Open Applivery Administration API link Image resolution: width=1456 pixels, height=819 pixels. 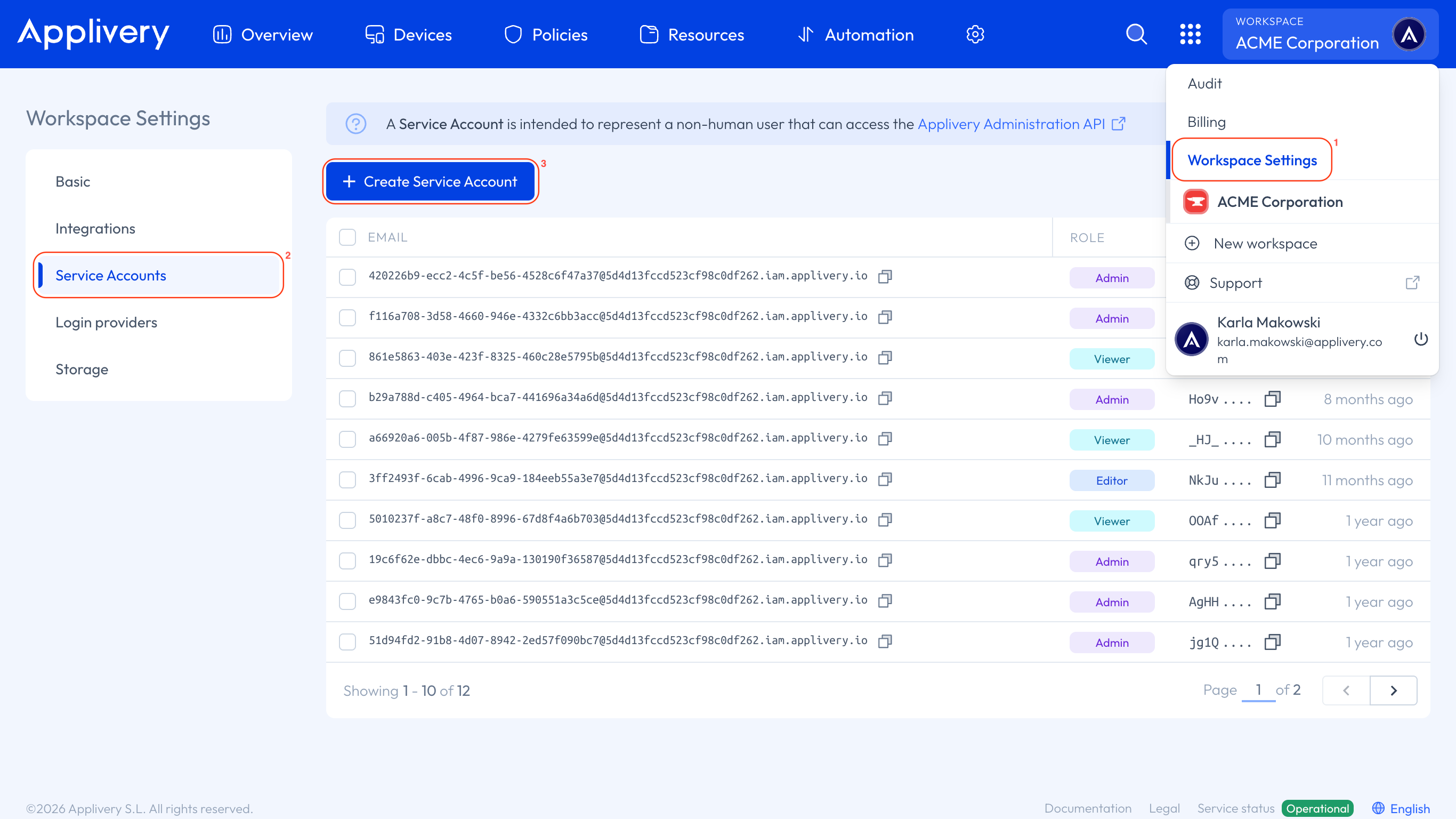click(x=1011, y=124)
